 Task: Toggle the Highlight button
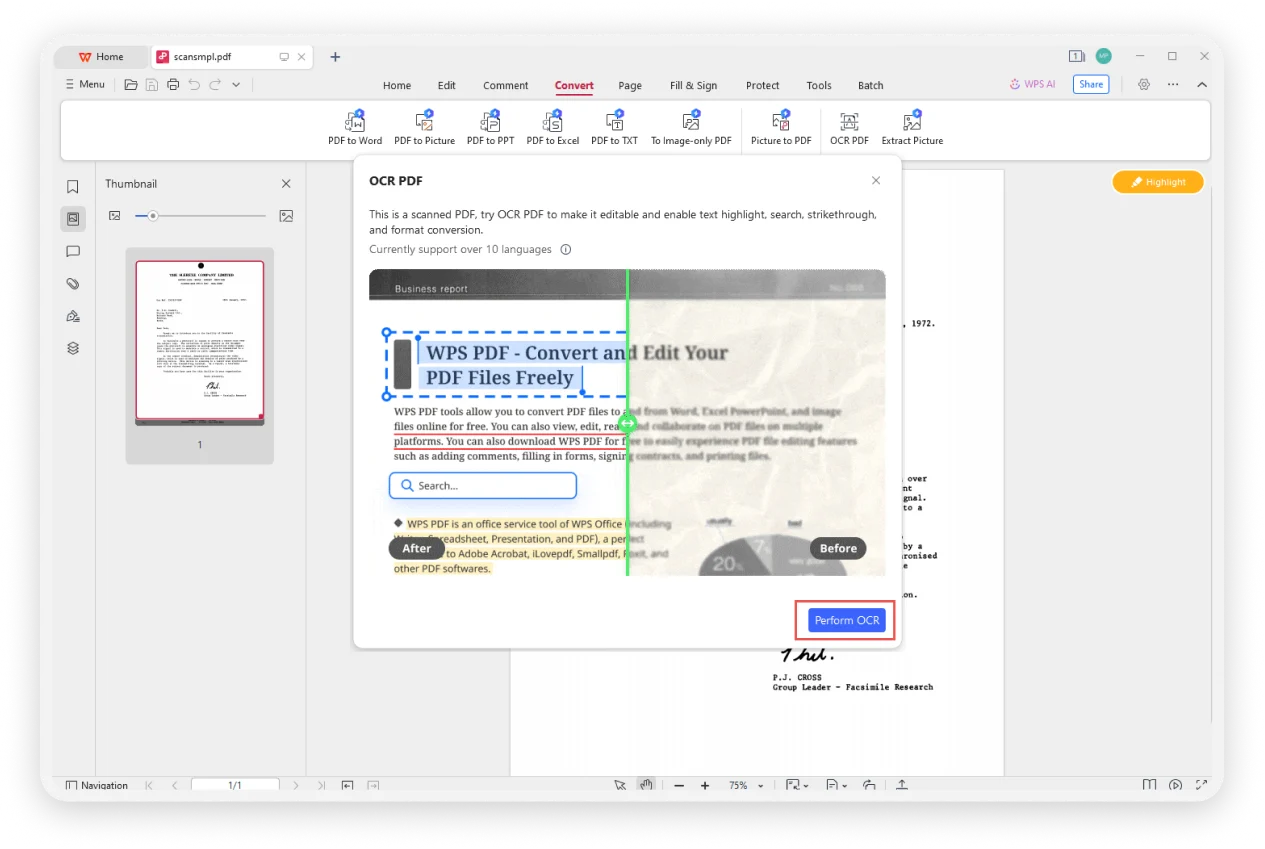1158,182
